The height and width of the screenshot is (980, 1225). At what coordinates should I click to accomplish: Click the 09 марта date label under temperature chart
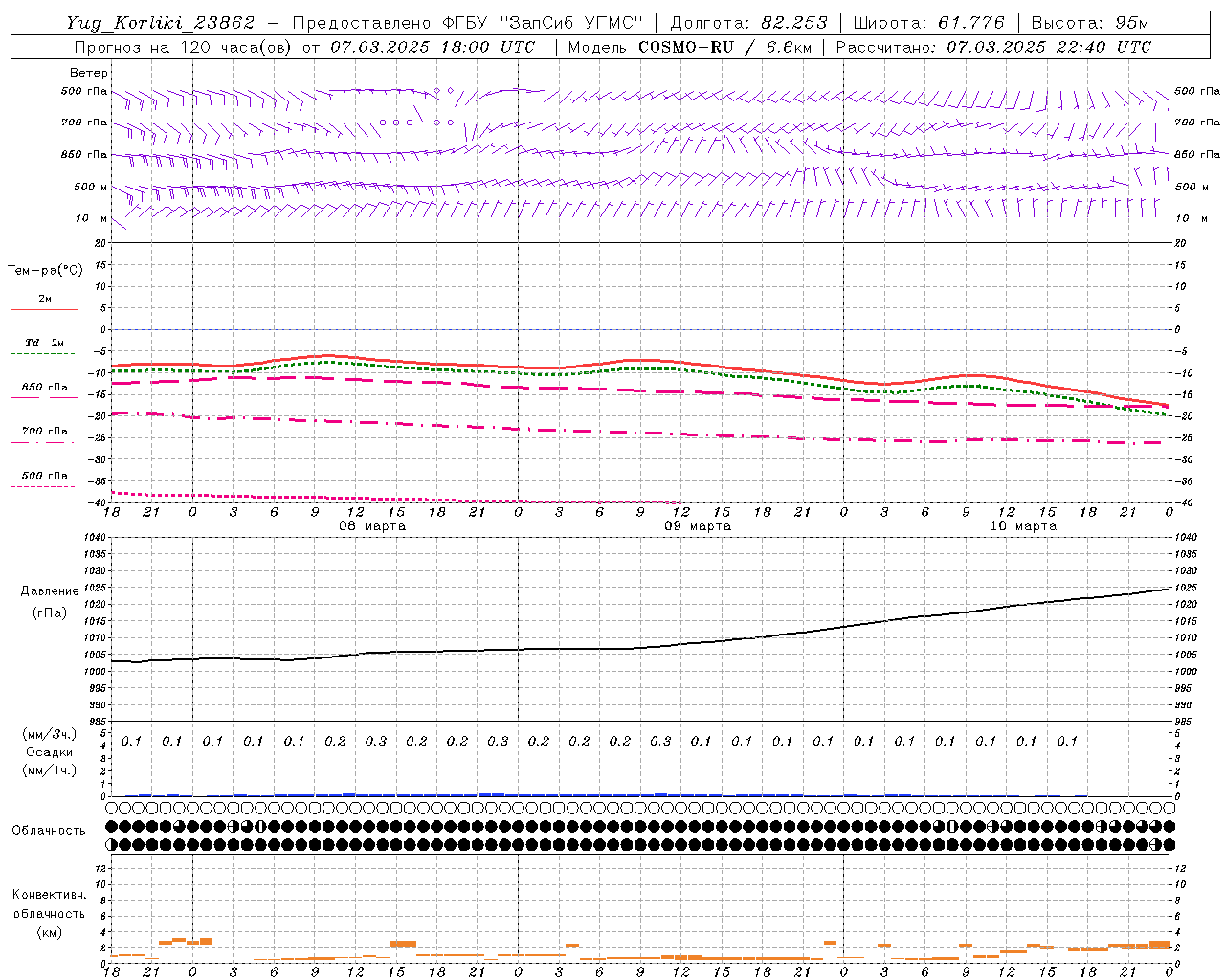pos(698,526)
